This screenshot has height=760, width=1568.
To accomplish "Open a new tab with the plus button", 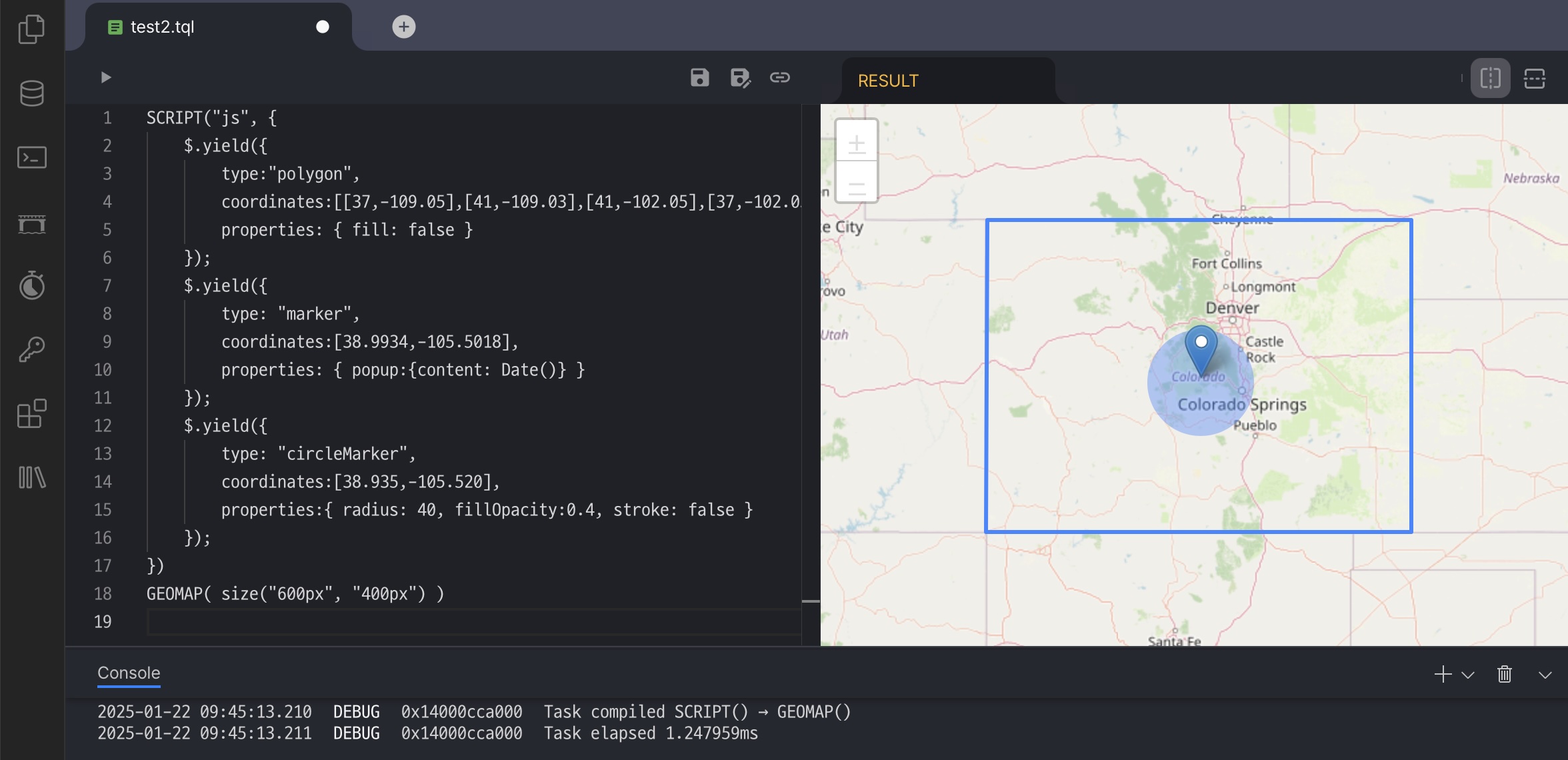I will pos(403,27).
